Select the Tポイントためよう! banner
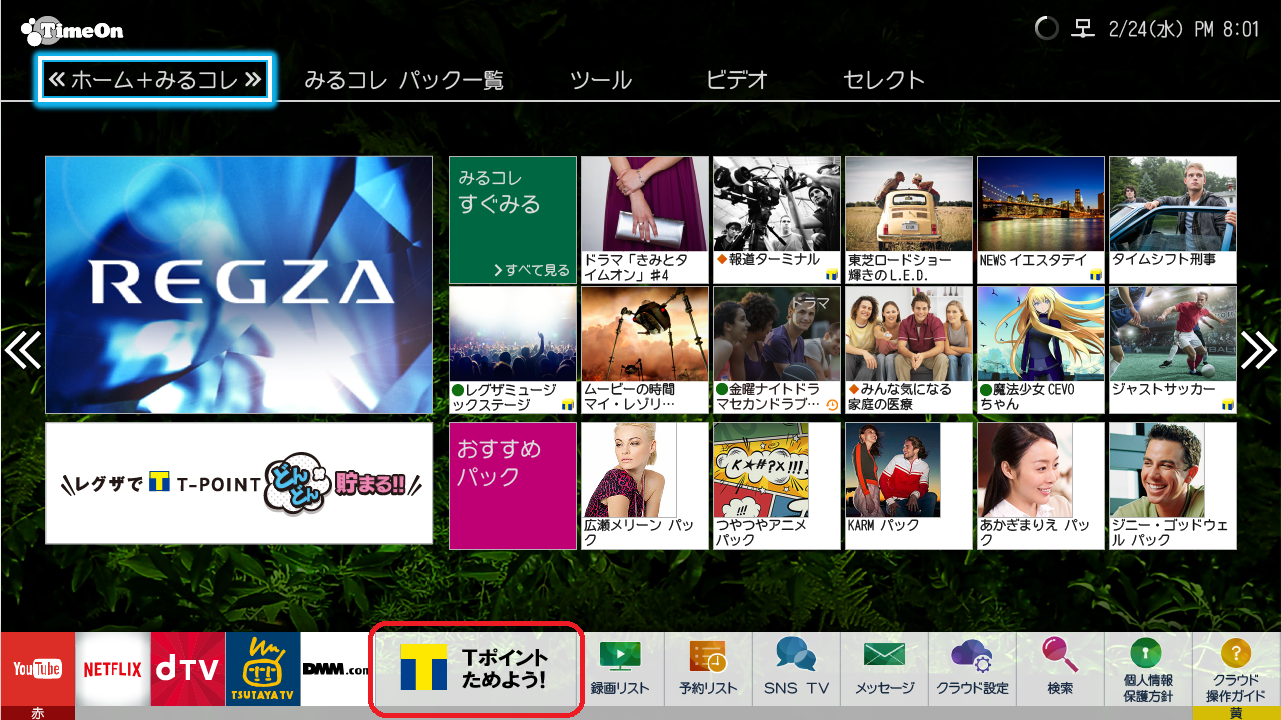1281x720 pixels. [476, 668]
